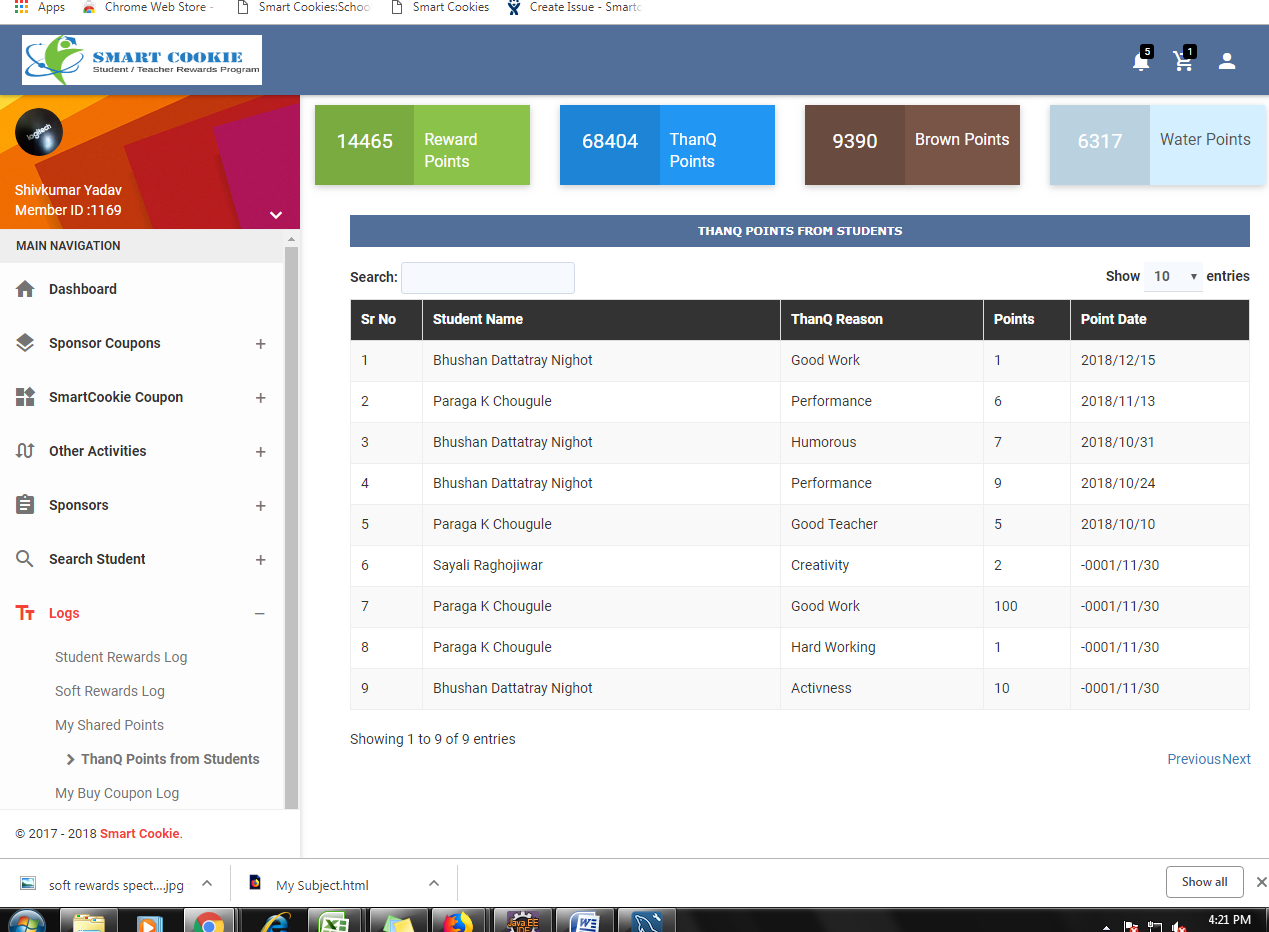The height and width of the screenshot is (932, 1269).
Task: Click Show all downloads button
Action: tap(1204, 882)
